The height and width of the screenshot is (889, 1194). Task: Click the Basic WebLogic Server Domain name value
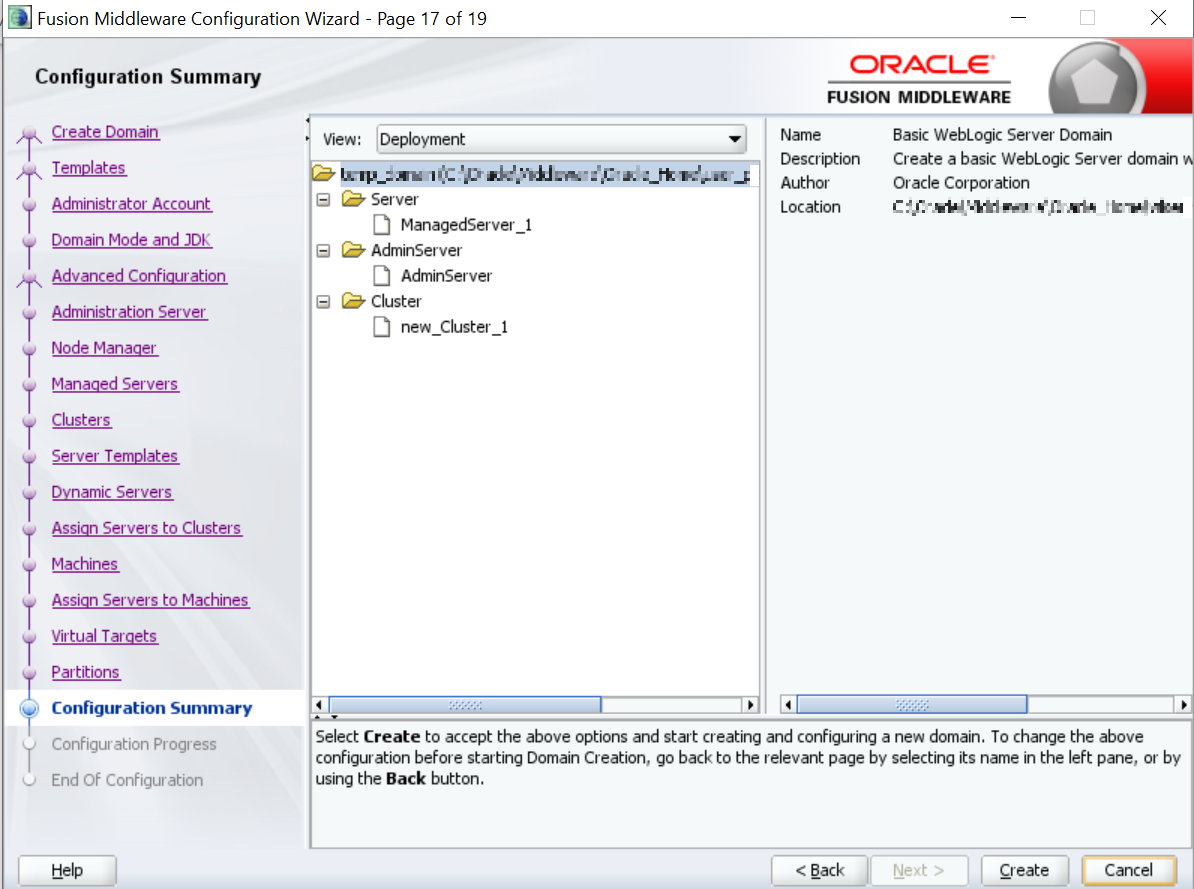(x=1002, y=135)
